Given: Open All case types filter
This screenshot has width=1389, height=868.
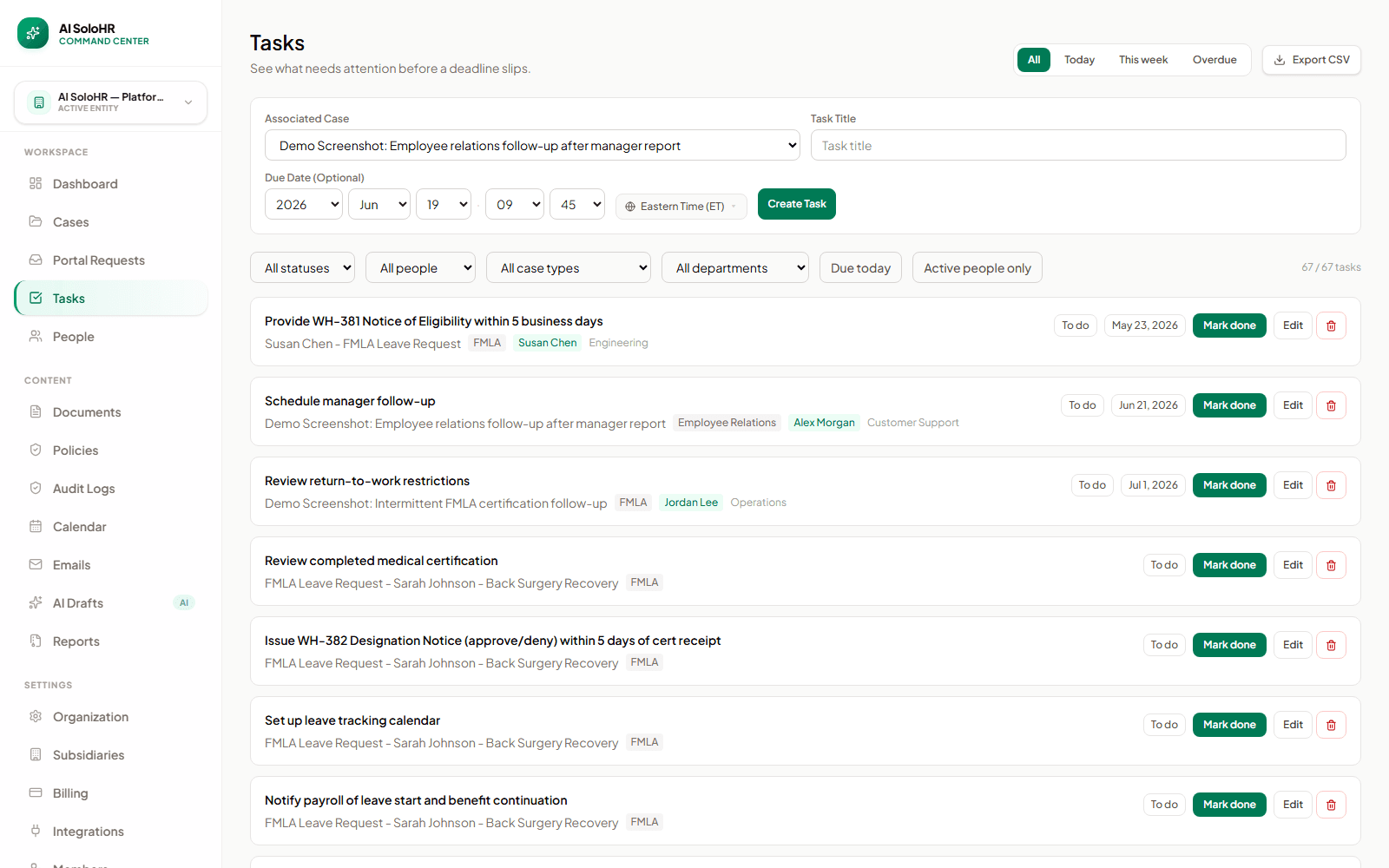Looking at the screenshot, I should (569, 267).
